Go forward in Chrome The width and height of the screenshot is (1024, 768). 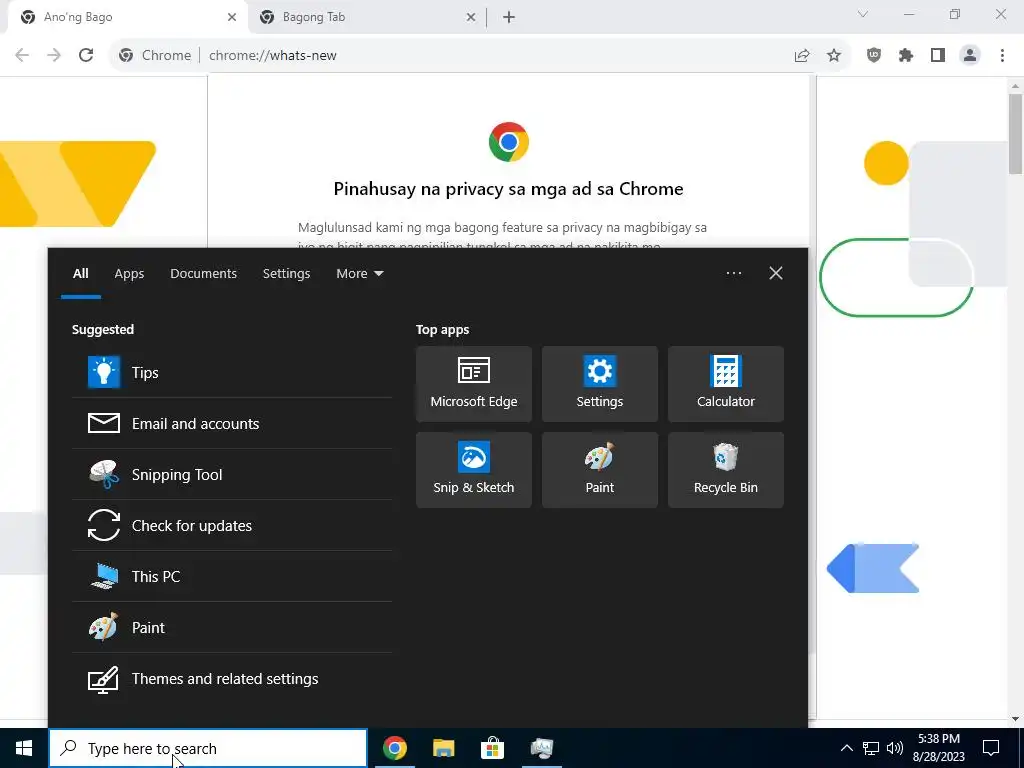coord(54,55)
